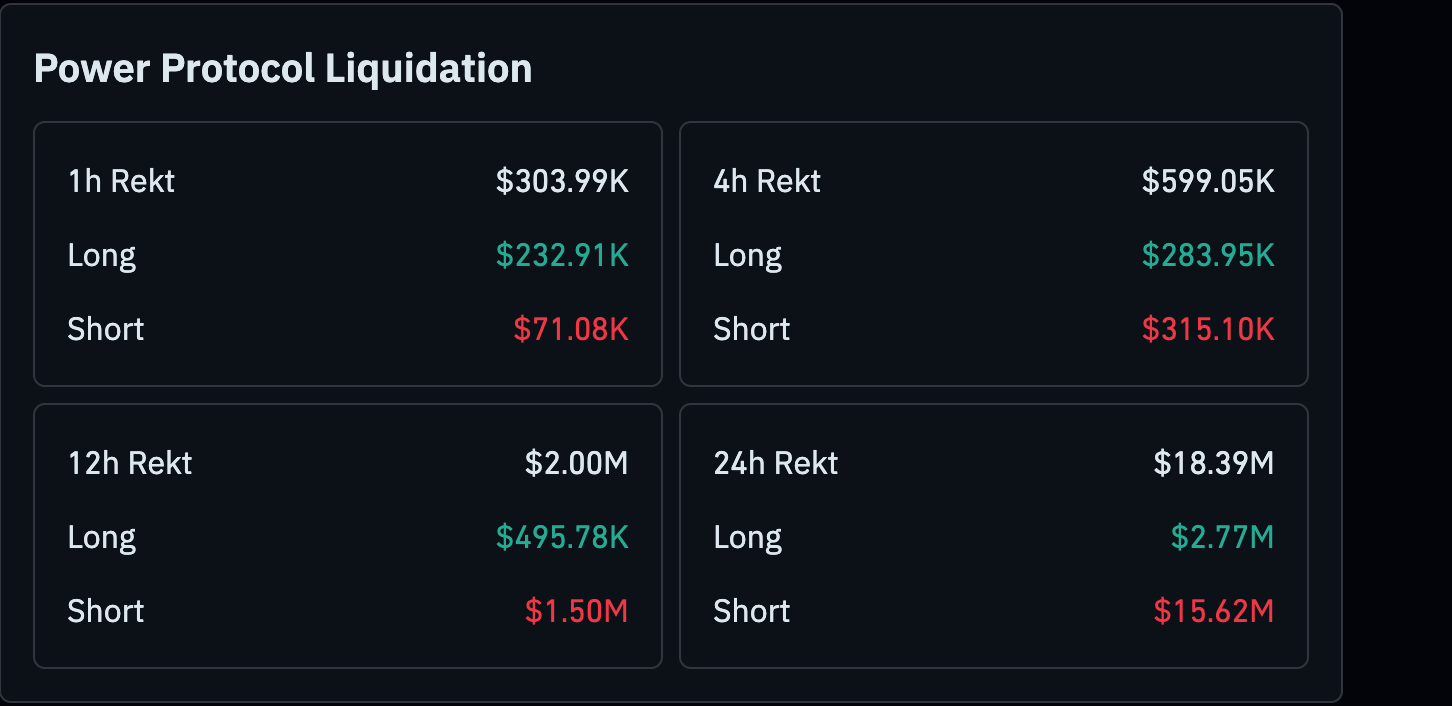Select the 4h Rekt card
The width and height of the screenshot is (1452, 706).
click(993, 254)
